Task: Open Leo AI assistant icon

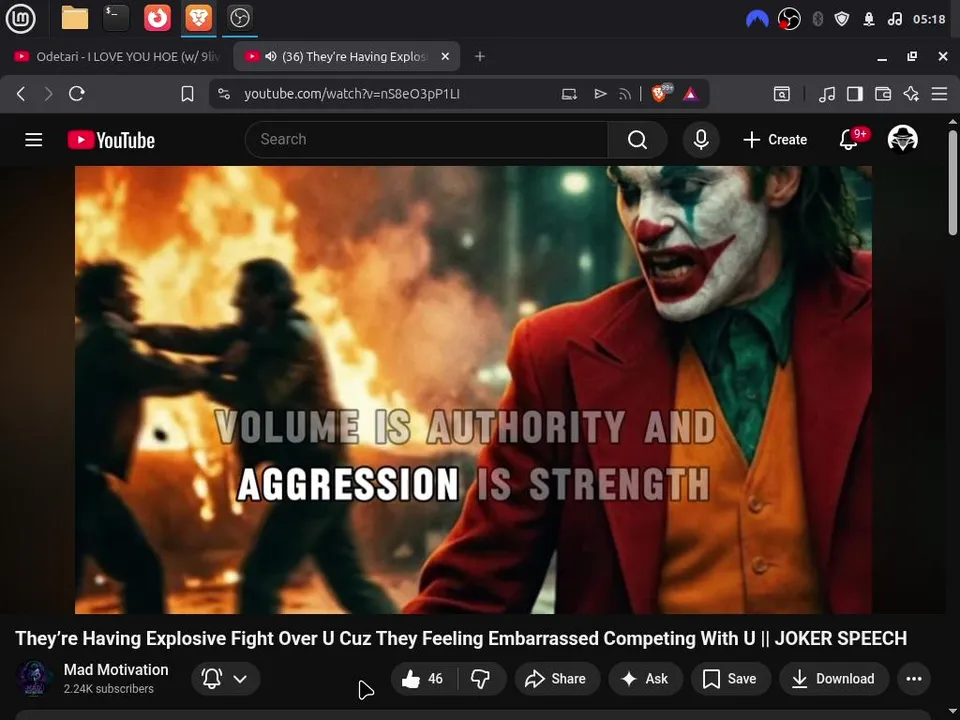Action: (911, 94)
